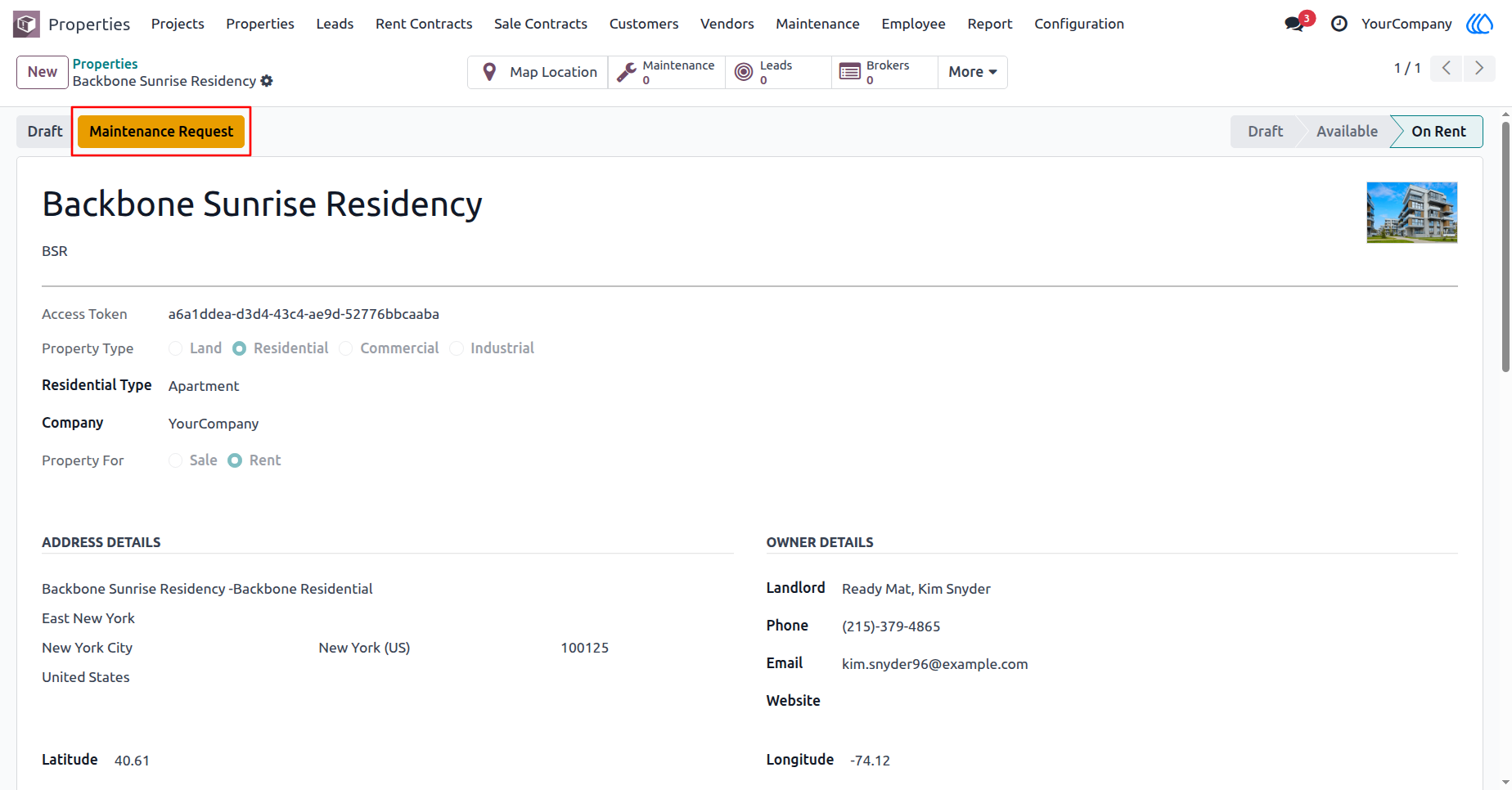The image size is (1512, 790).
Task: Go to previous record arrow
Action: click(1447, 68)
